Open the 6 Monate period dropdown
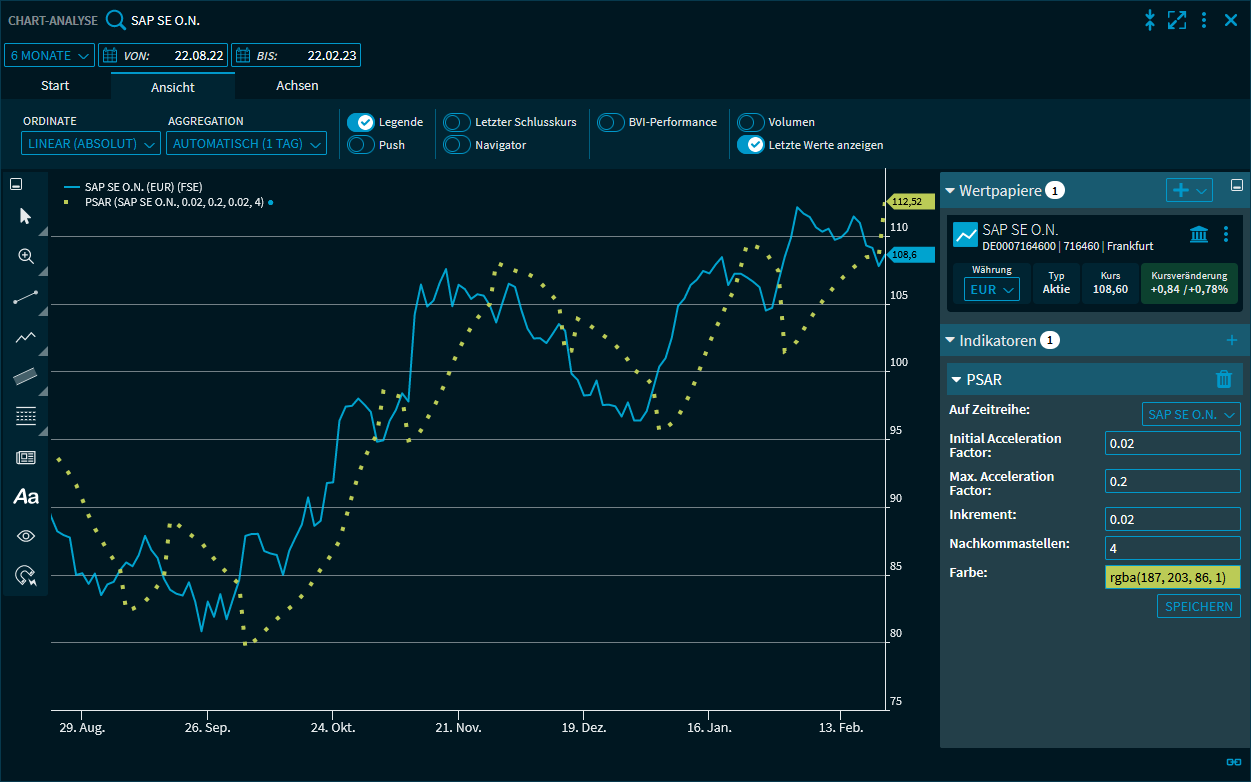Image resolution: width=1251 pixels, height=782 pixels. [50, 56]
